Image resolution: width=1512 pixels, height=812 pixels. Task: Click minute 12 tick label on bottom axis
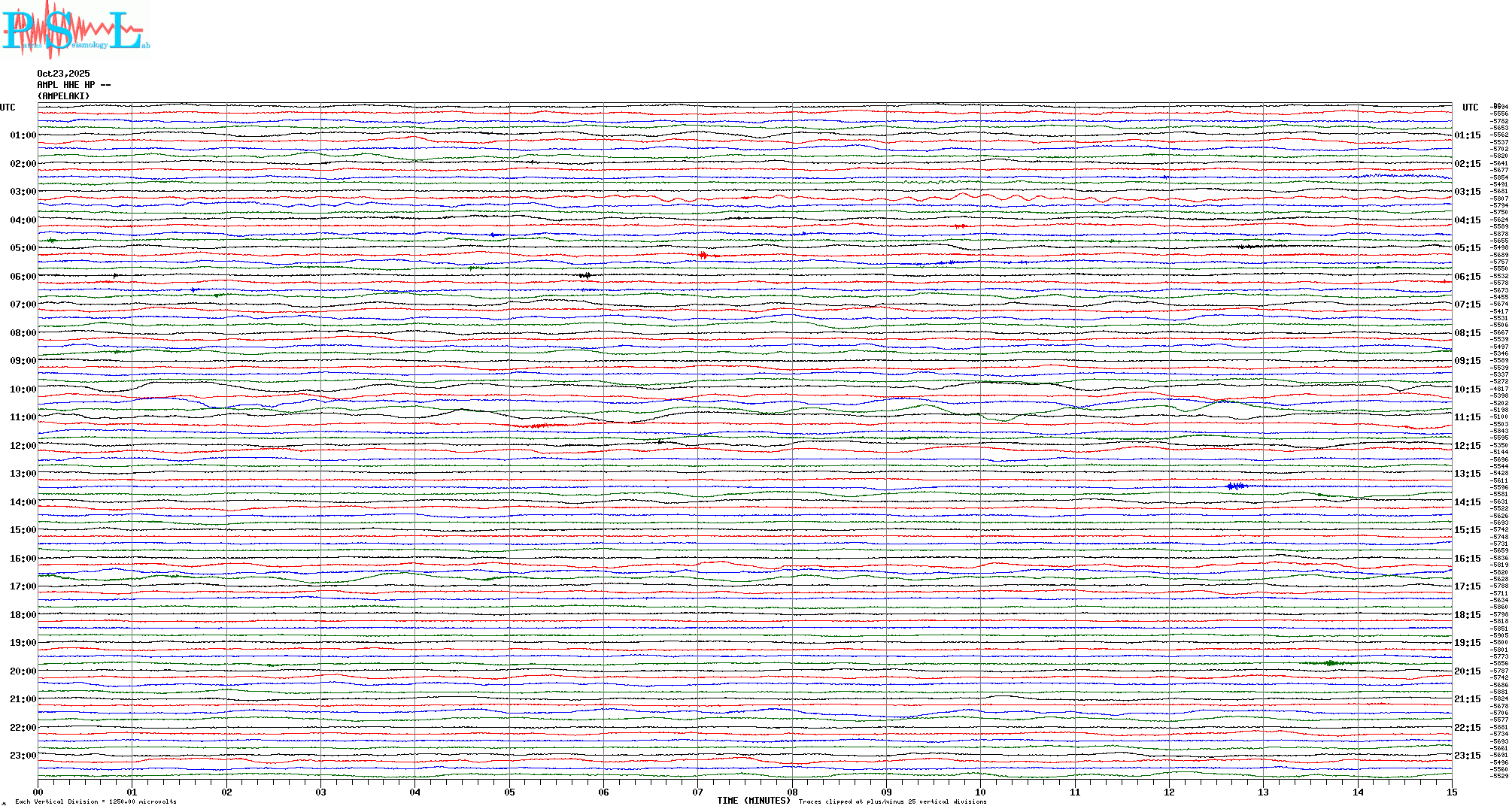point(1169,792)
